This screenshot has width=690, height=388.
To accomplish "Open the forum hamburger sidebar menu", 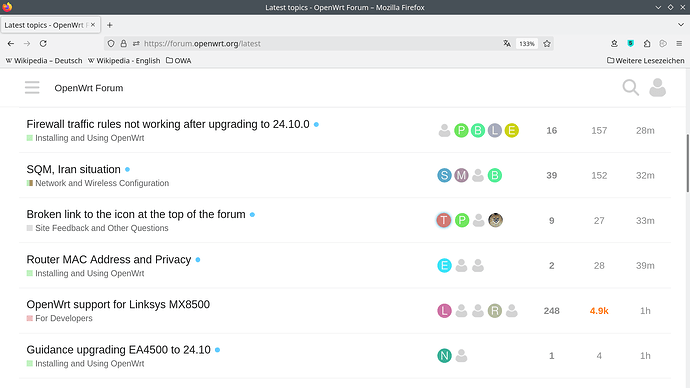I will click(x=32, y=88).
